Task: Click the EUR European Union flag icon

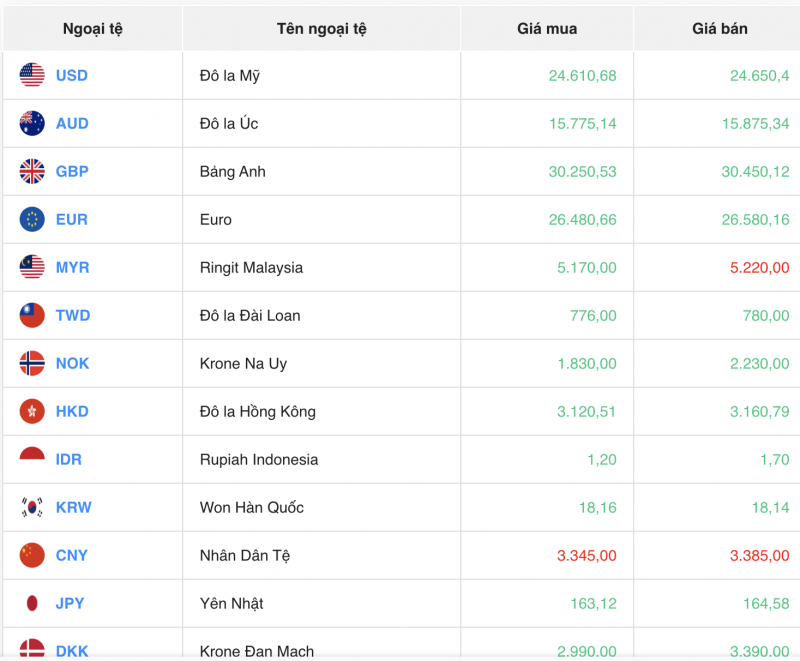Action: point(30,219)
